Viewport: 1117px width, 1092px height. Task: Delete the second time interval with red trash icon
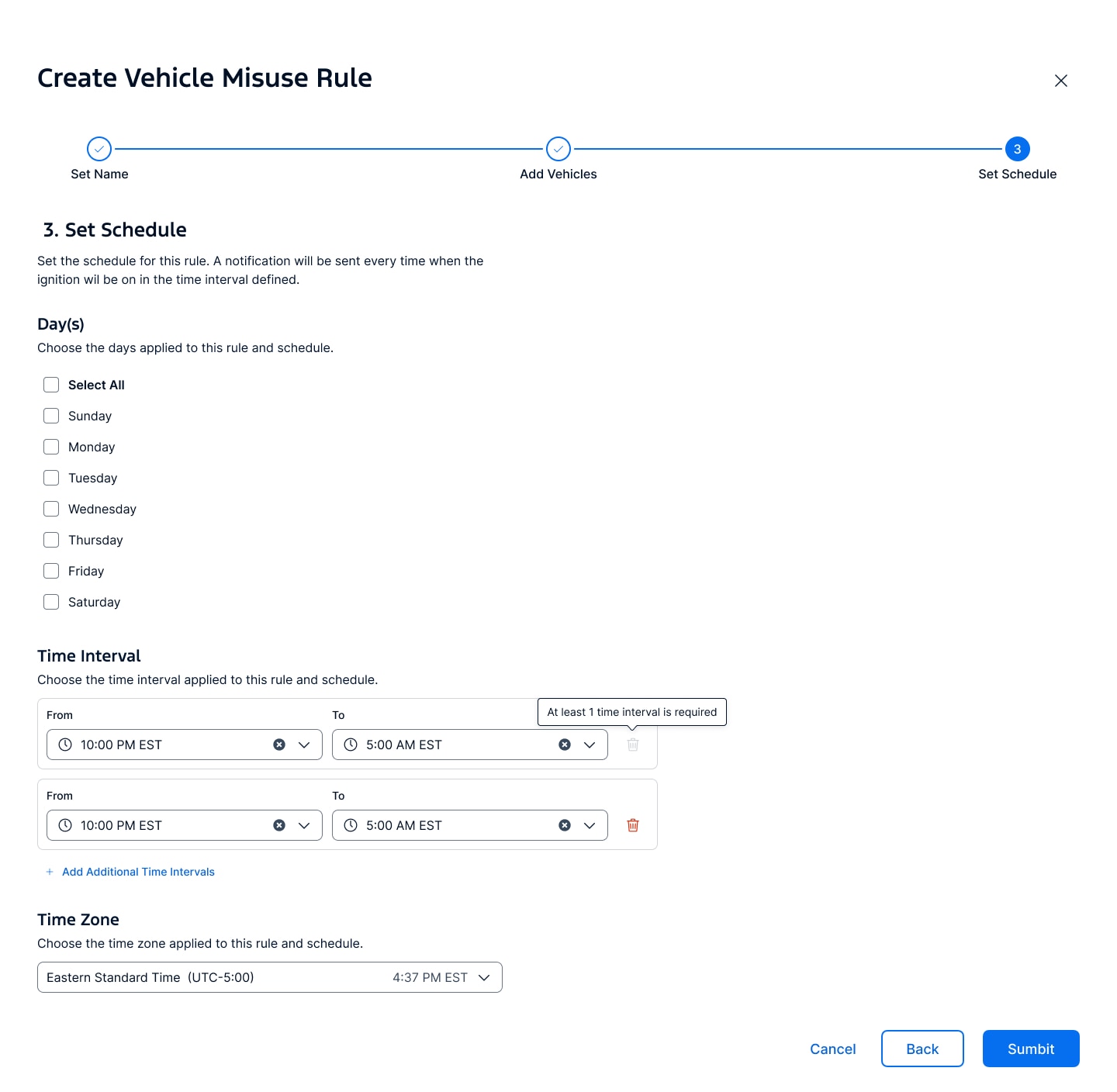(633, 825)
